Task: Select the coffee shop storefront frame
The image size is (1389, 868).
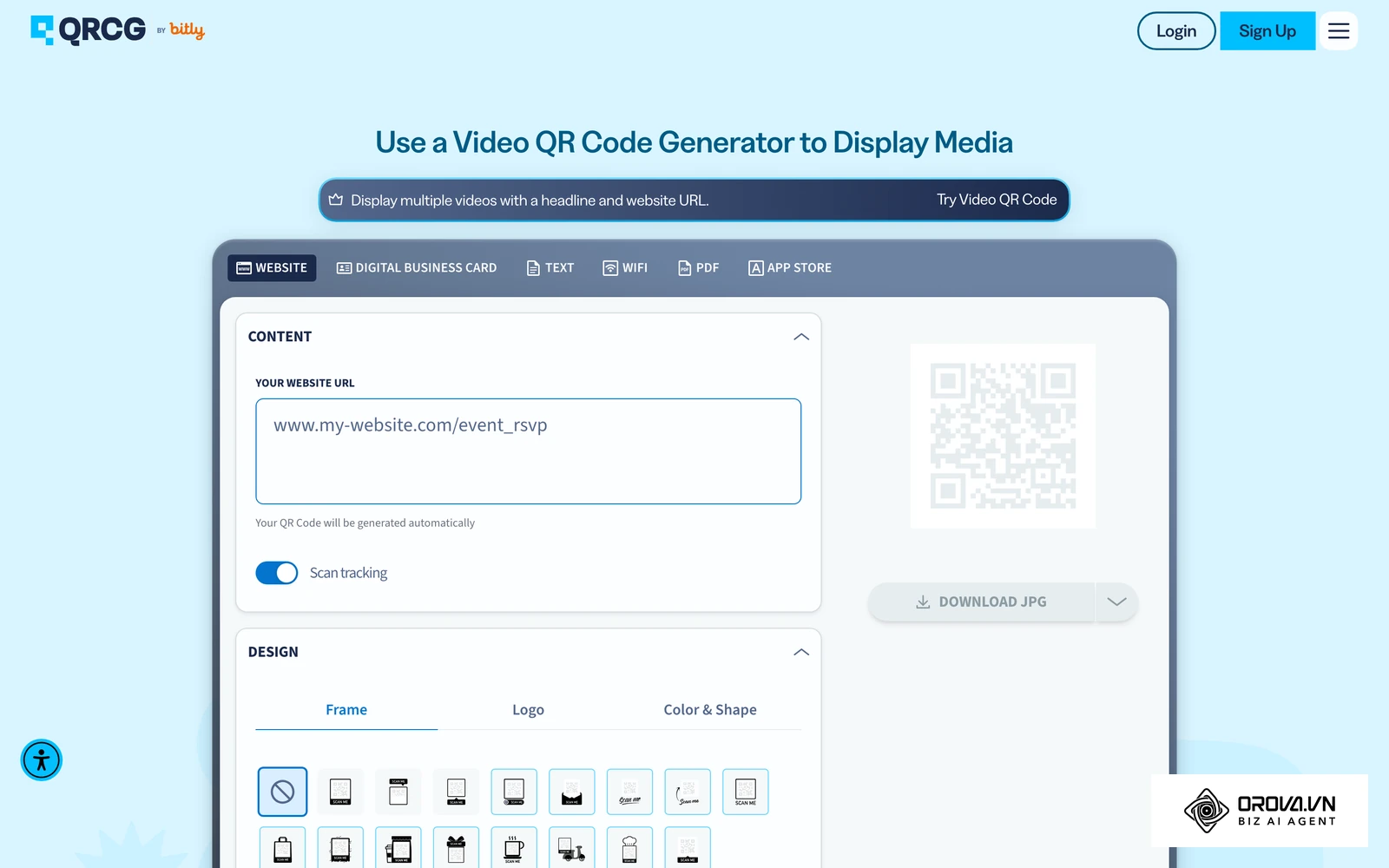Action: [398, 848]
